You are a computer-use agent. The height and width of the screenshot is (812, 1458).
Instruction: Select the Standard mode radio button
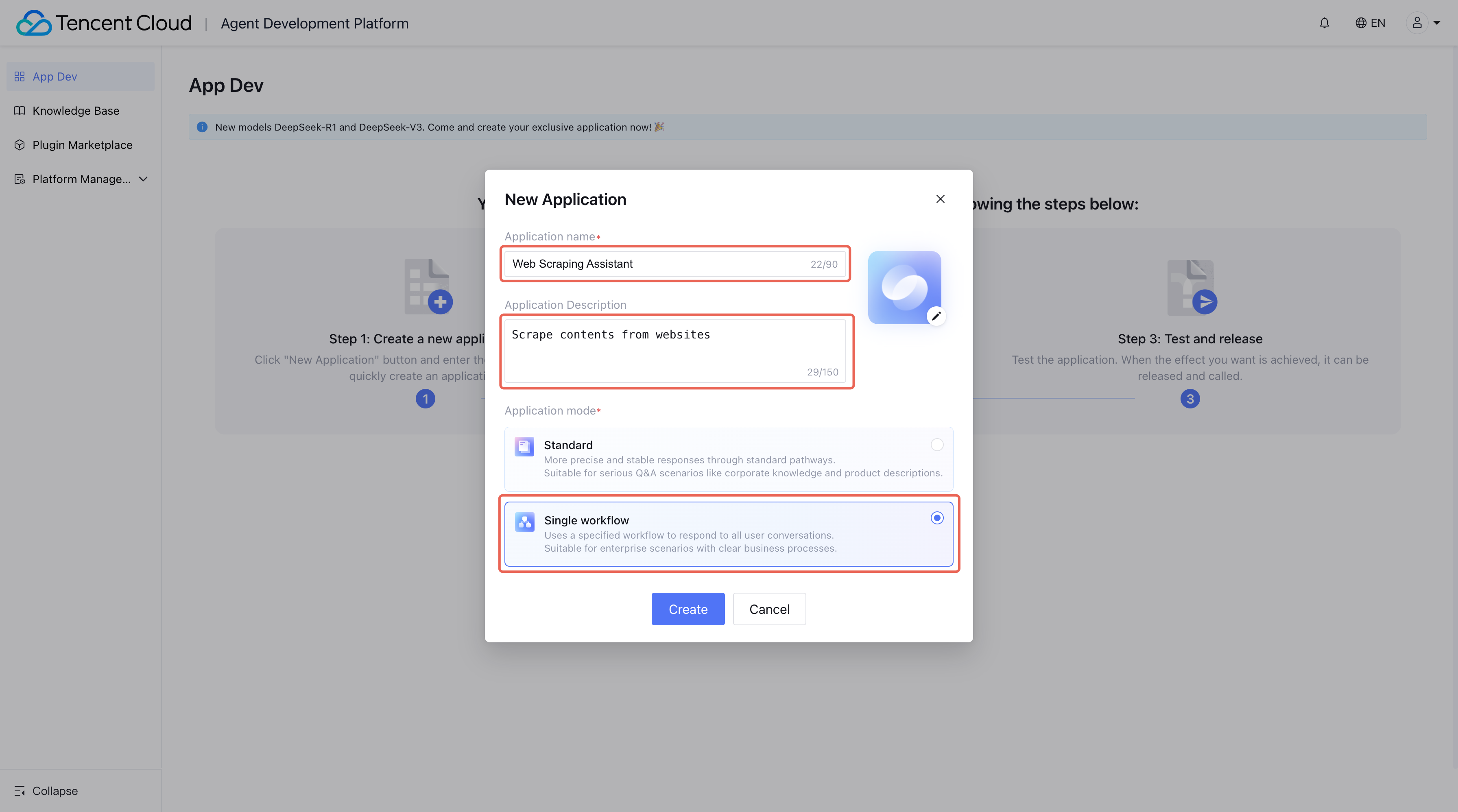pyautogui.click(x=937, y=445)
